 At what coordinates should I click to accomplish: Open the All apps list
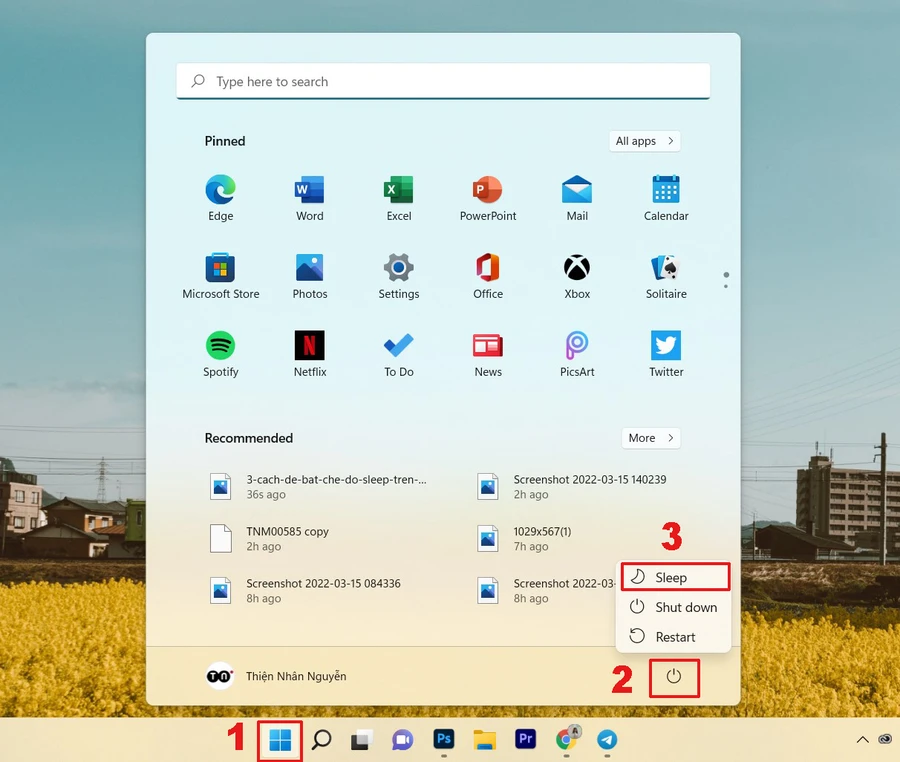click(645, 141)
